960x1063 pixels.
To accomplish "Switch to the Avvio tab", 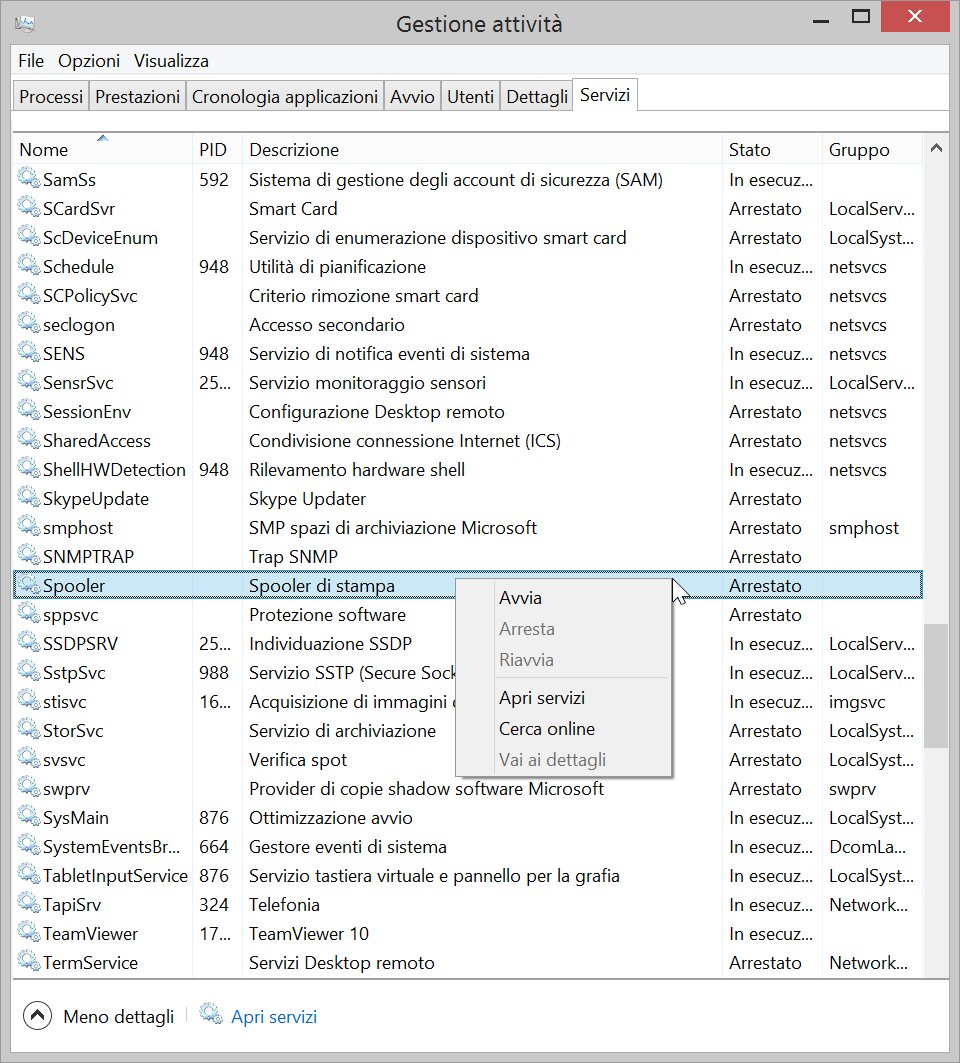I will coord(412,96).
